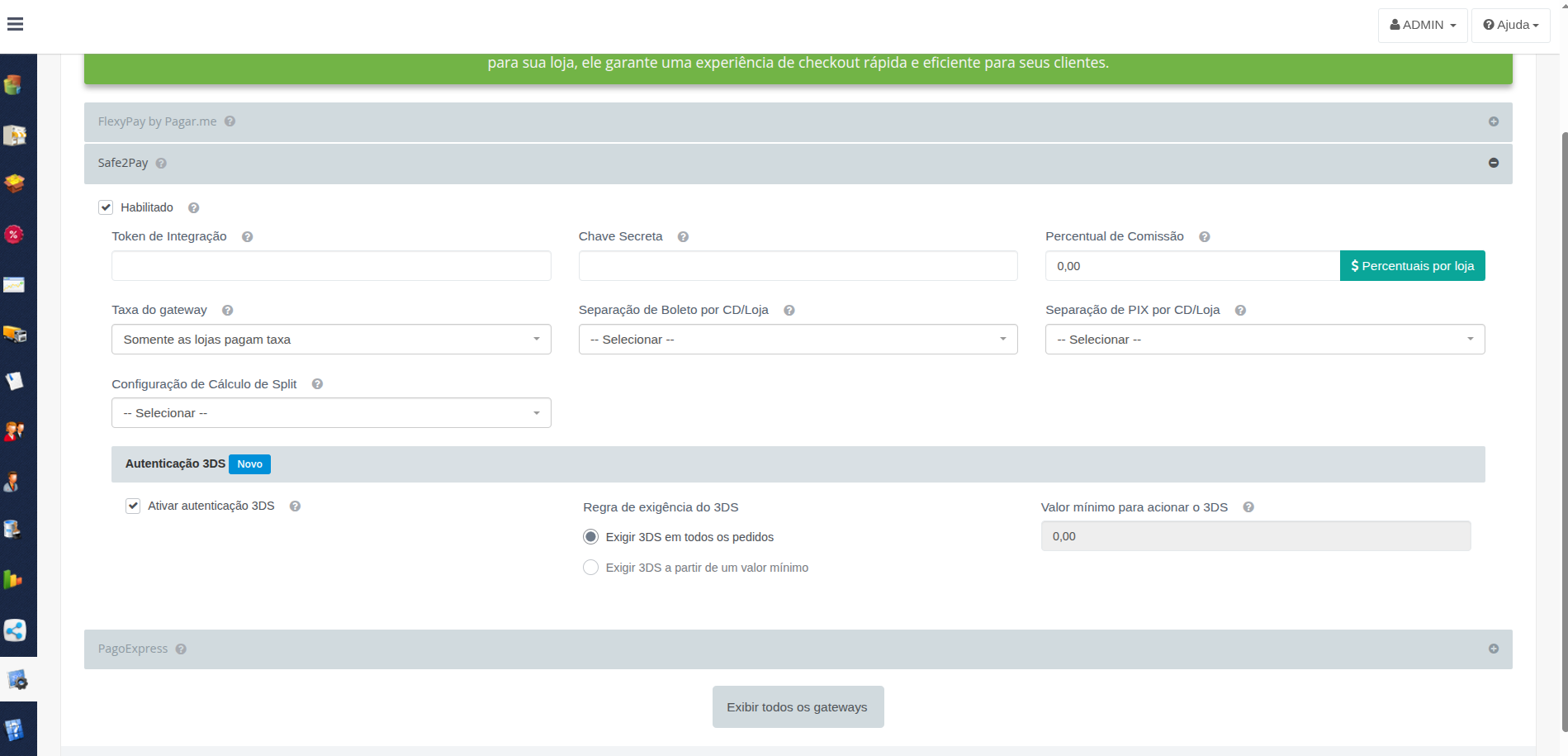Viewport: 1568px width, 756px height.
Task: Click help icon beside Valor mínimo para acionar 3DS
Action: [1248, 507]
